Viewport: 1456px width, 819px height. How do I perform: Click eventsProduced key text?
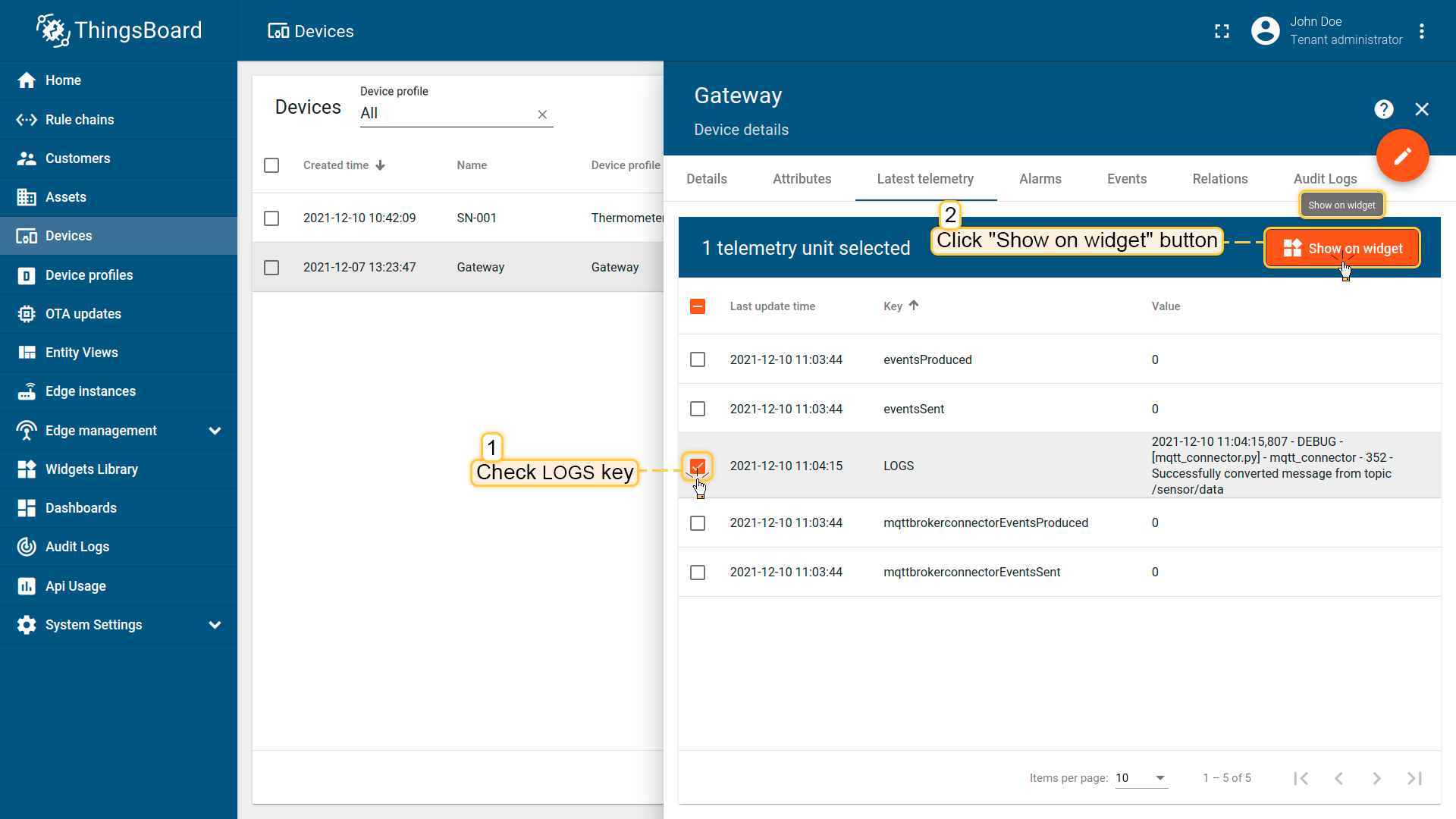point(927,359)
